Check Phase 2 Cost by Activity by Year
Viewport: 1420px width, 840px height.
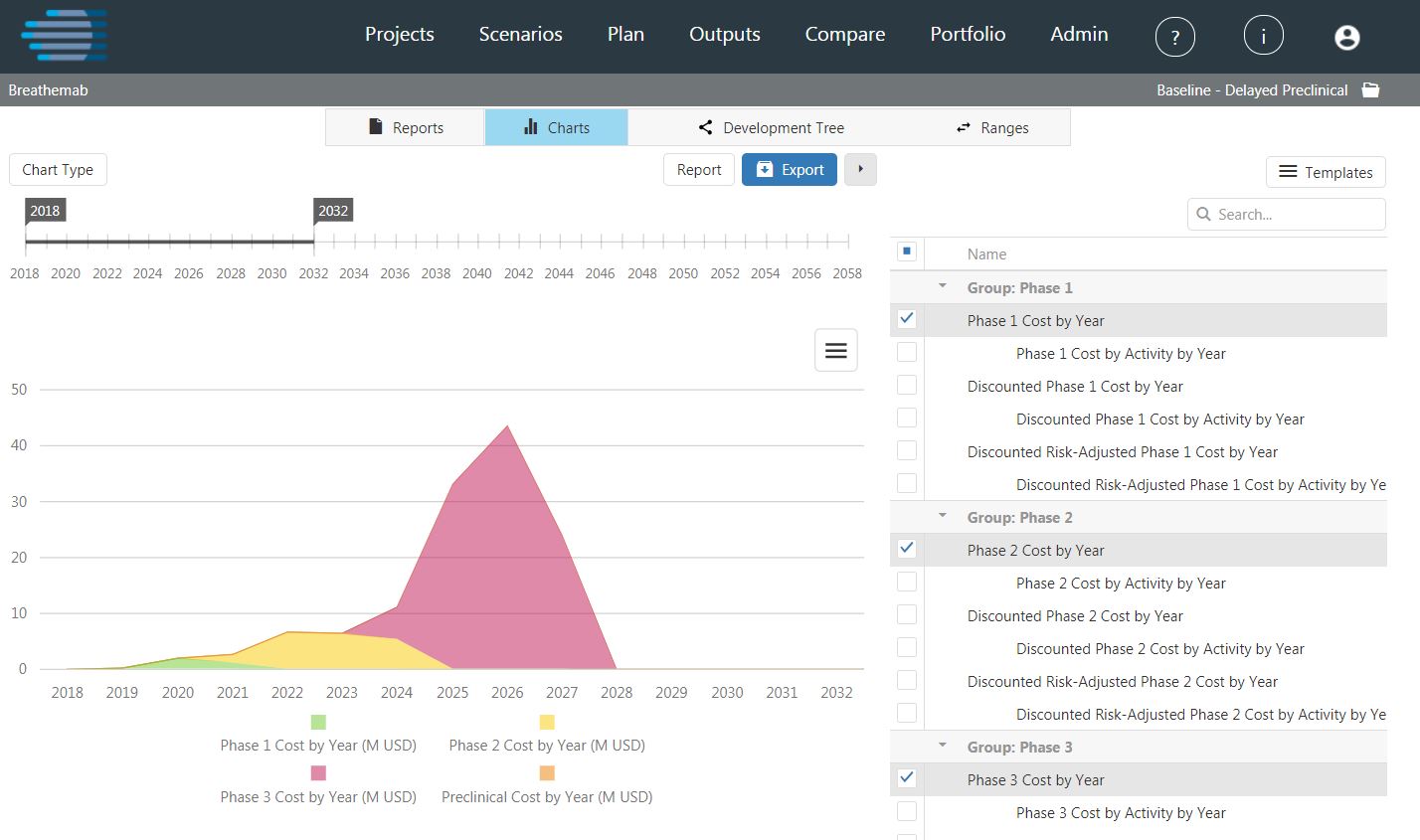tap(907, 582)
